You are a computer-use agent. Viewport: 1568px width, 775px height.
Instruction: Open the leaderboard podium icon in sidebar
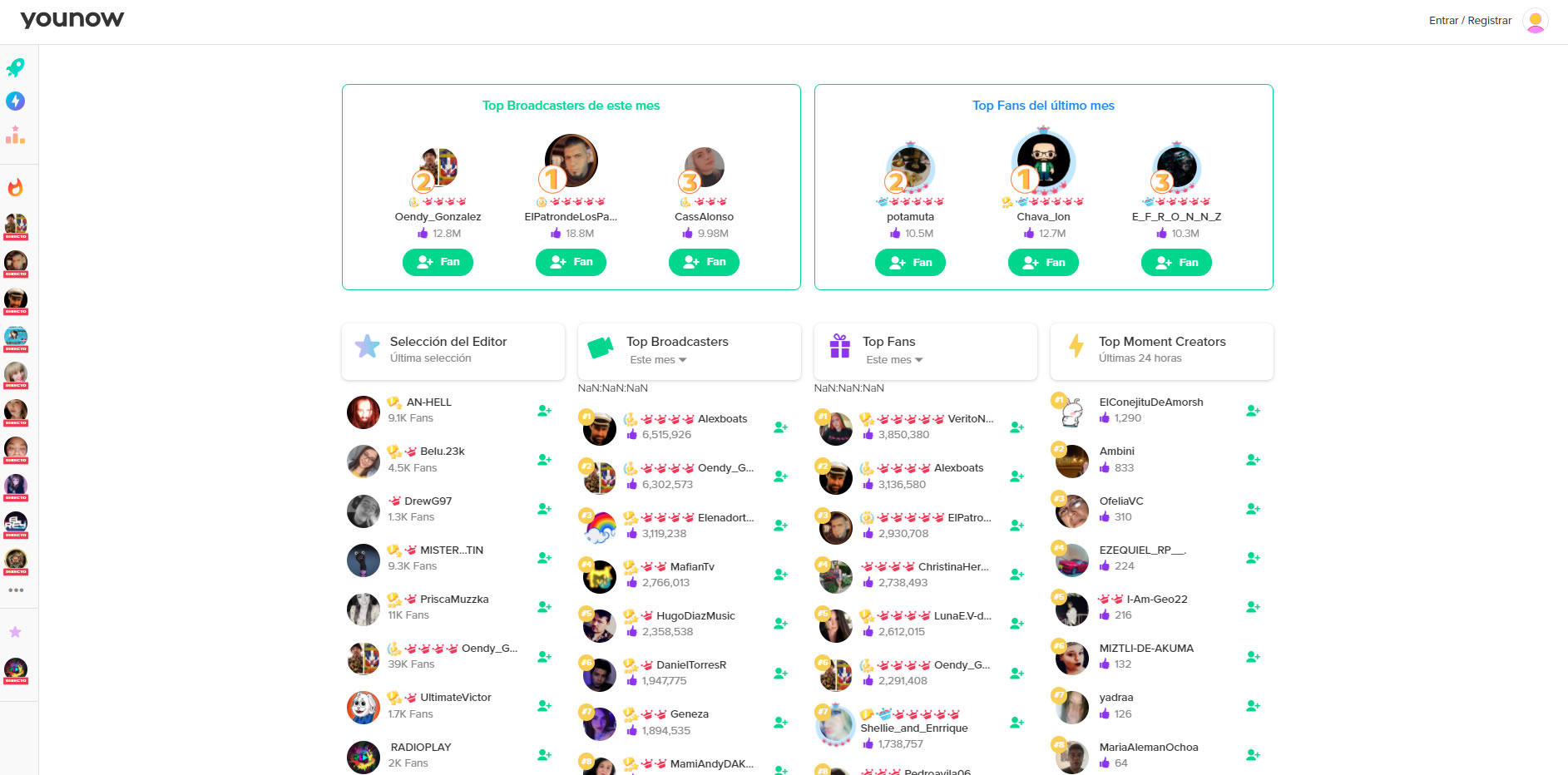click(x=15, y=135)
